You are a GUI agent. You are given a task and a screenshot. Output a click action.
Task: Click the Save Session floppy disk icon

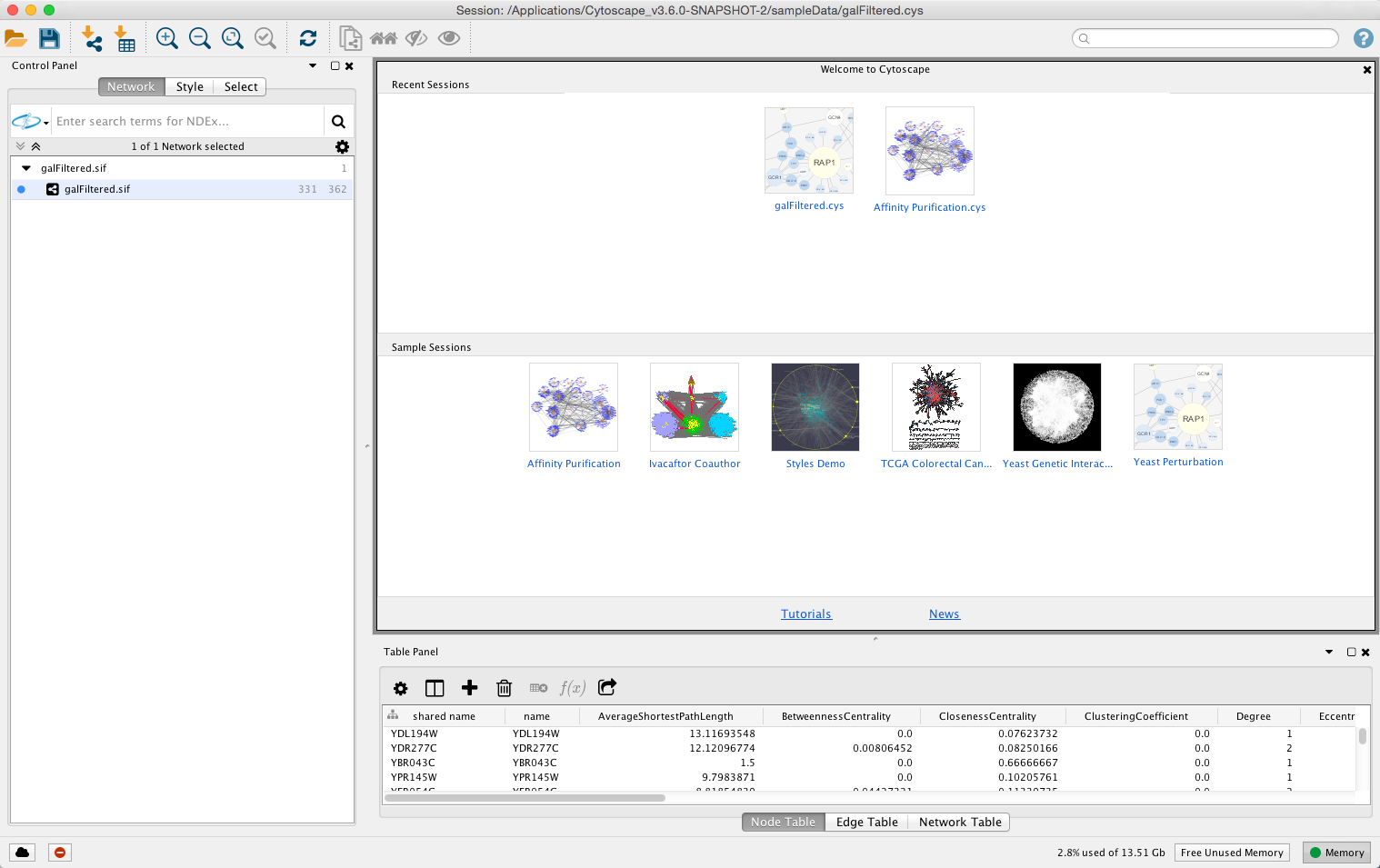coord(49,38)
